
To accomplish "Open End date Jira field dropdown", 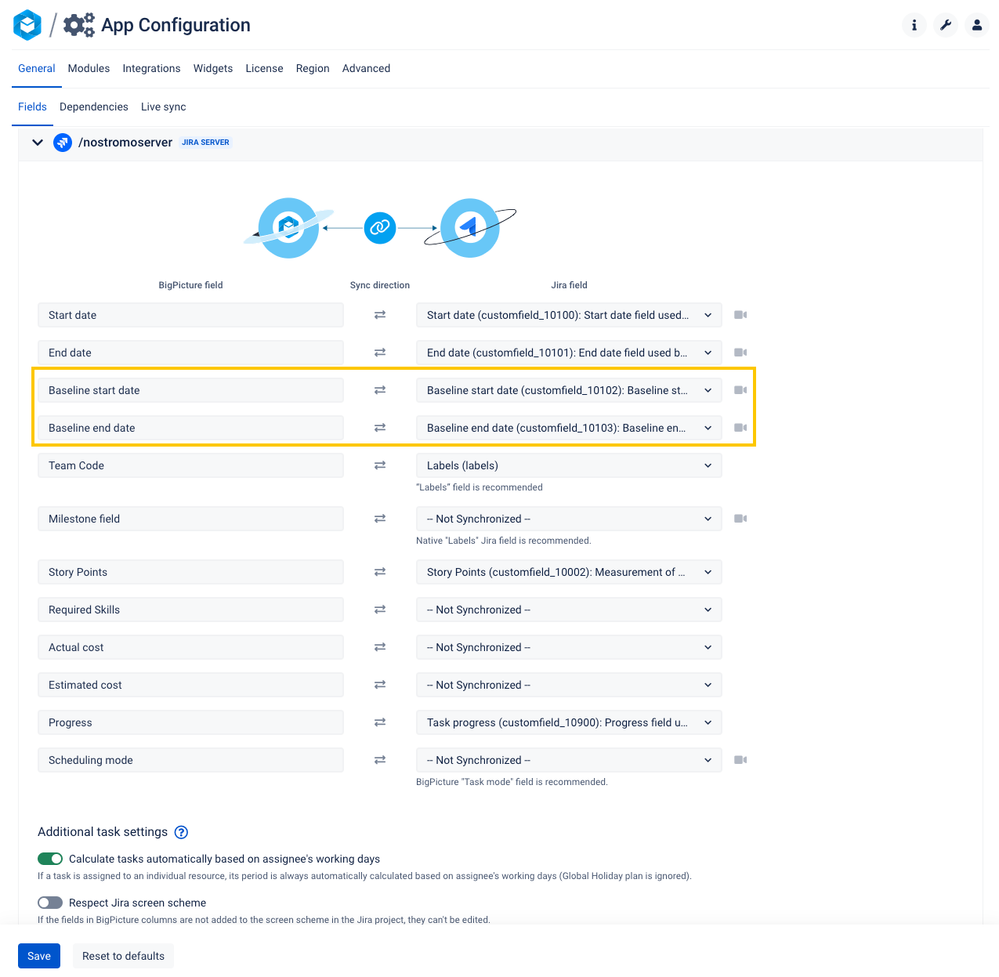I will pyautogui.click(x=569, y=352).
